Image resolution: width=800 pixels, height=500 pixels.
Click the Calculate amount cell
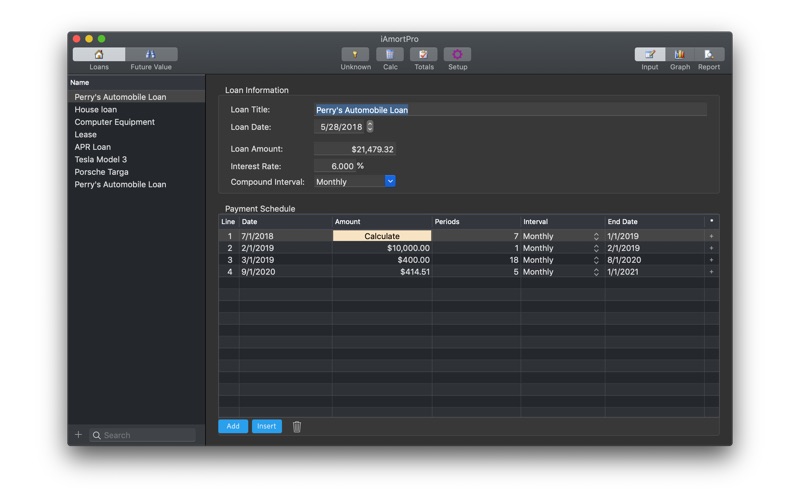click(x=382, y=236)
